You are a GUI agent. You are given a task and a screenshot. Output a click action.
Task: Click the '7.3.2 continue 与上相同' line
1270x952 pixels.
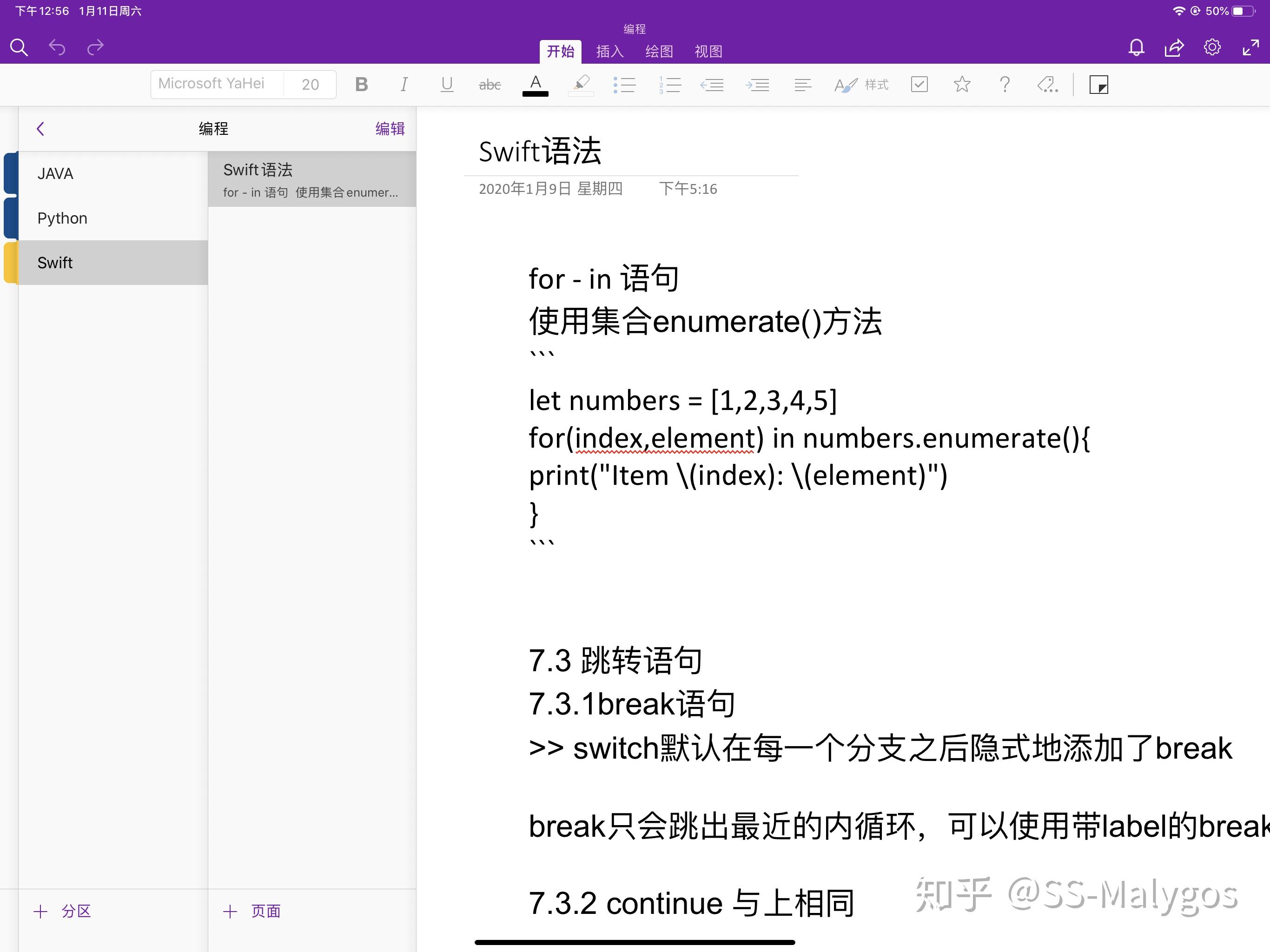[x=692, y=903]
